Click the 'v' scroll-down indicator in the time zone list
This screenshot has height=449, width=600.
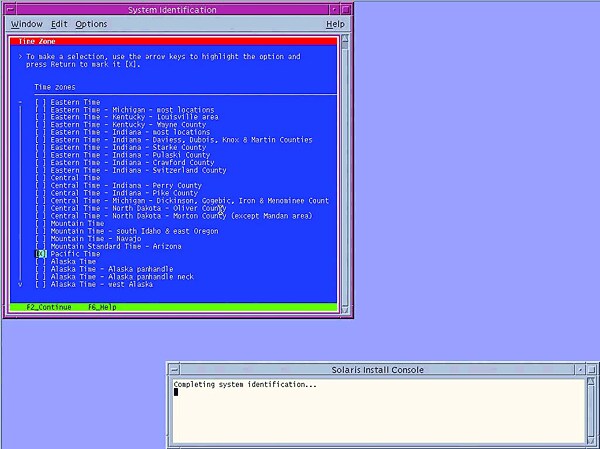tap(20, 284)
